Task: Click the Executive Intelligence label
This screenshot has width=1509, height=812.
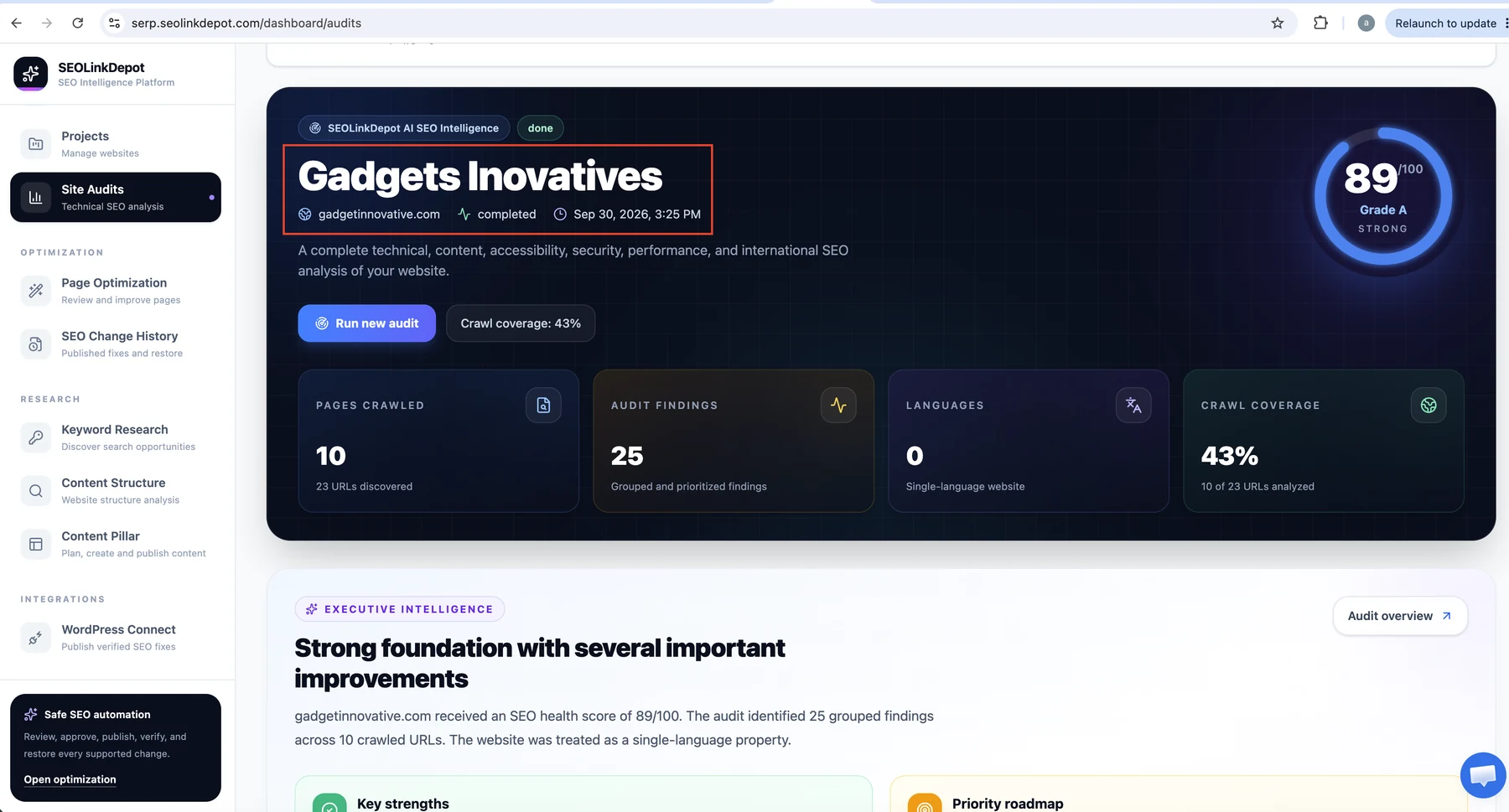Action: tap(400, 609)
